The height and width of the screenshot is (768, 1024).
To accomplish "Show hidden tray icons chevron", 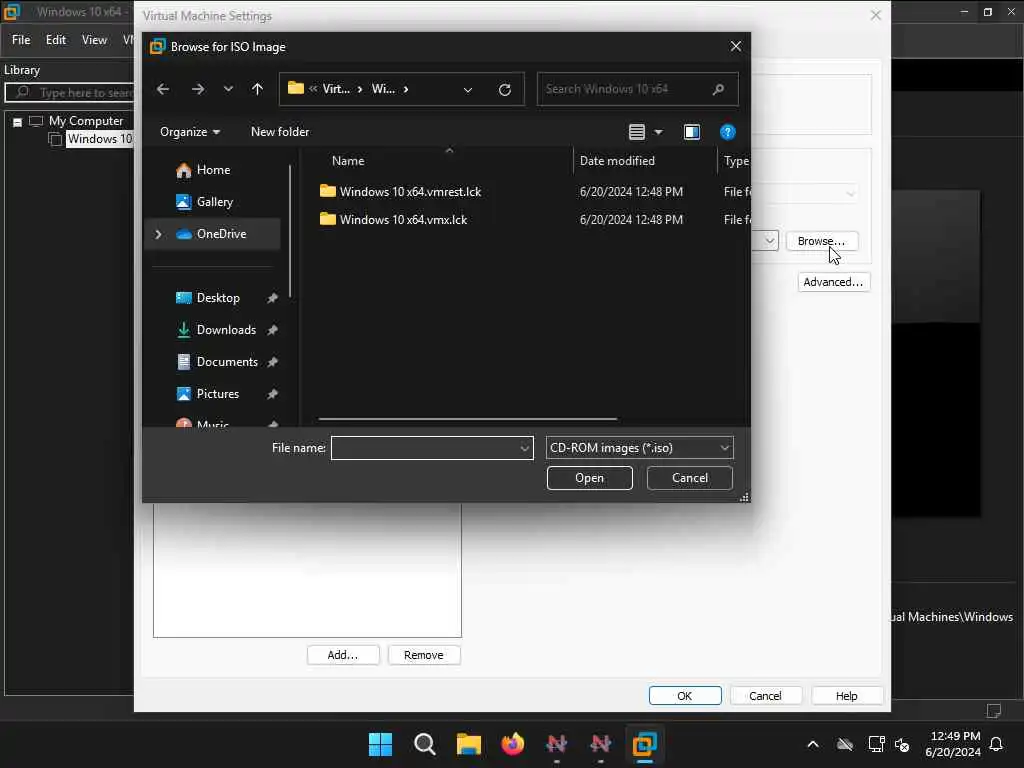I will point(812,744).
